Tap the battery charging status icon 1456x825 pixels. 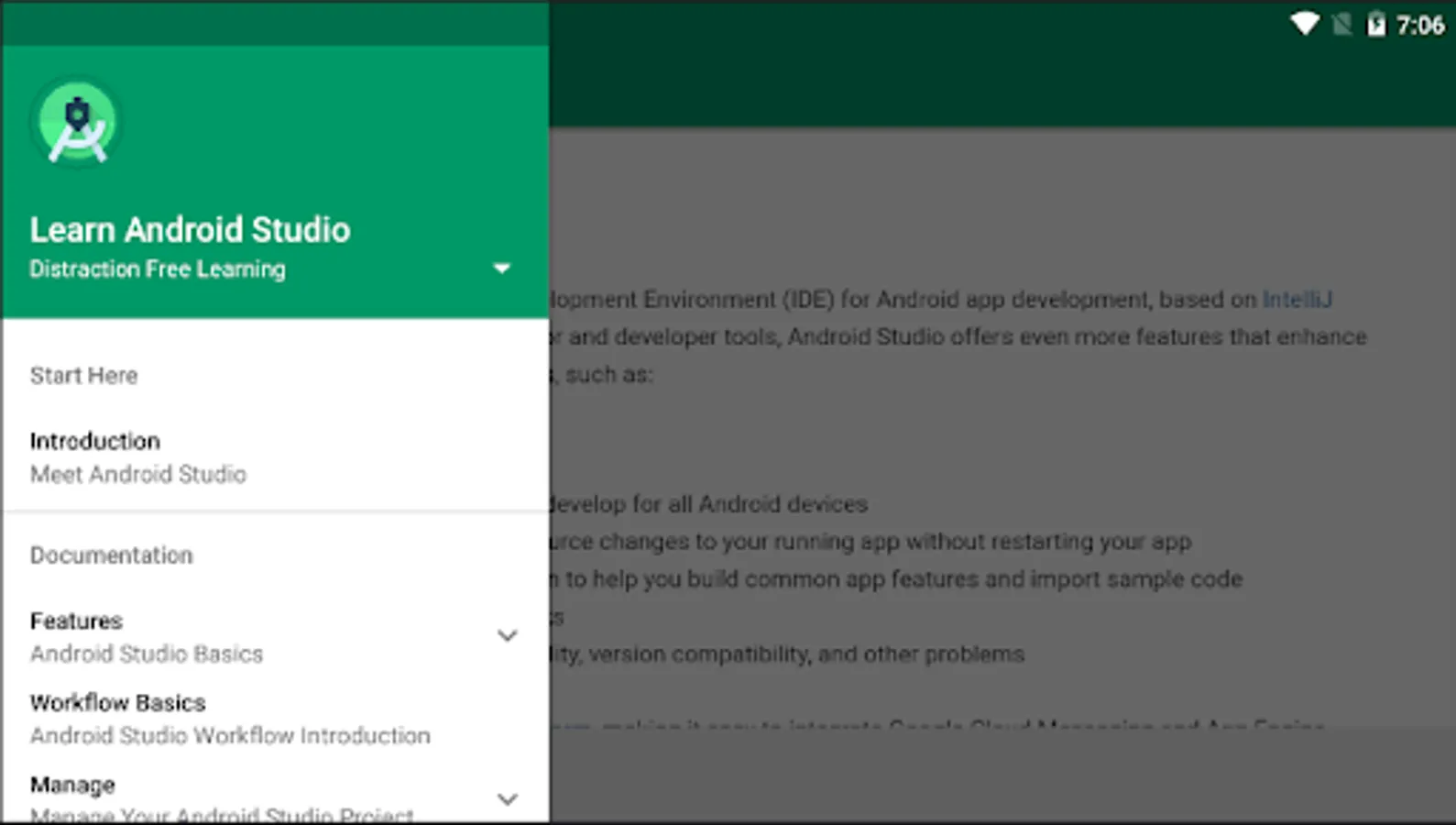coord(1375,24)
